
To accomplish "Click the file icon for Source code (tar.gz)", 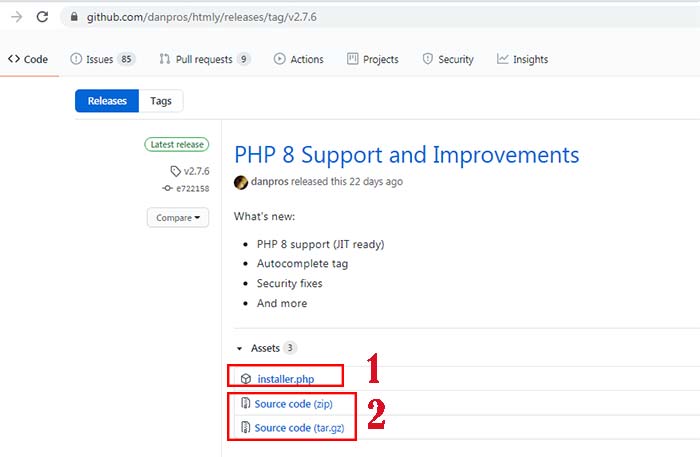I will click(245, 428).
